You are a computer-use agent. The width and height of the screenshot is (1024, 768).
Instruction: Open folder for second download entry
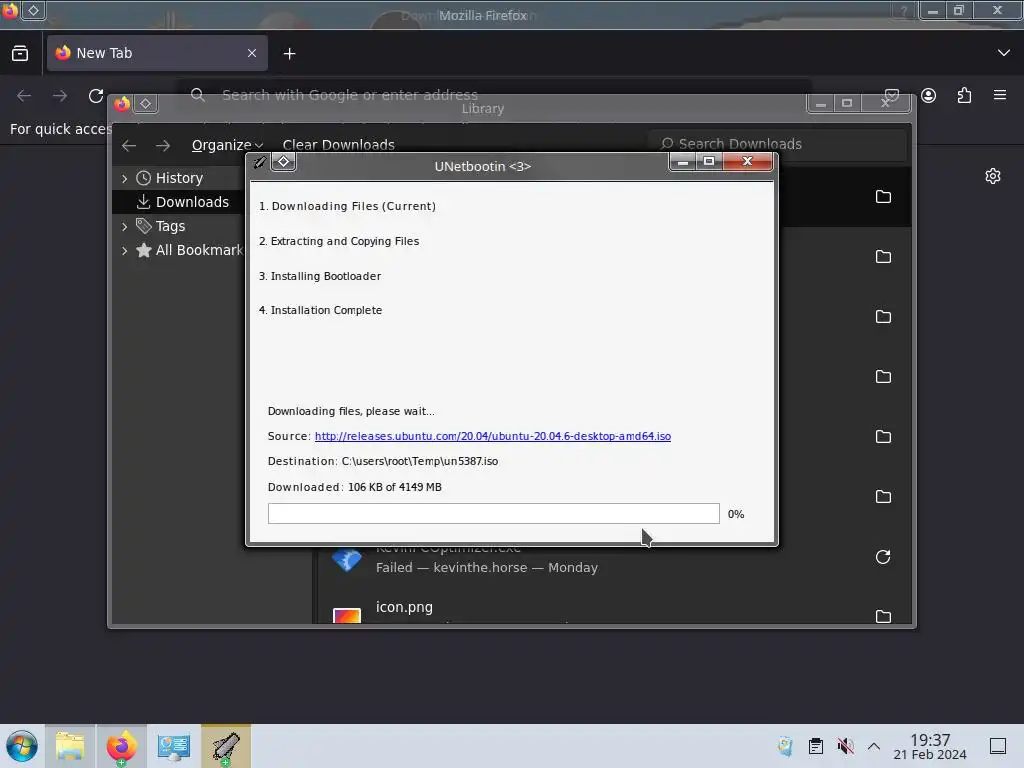click(883, 257)
